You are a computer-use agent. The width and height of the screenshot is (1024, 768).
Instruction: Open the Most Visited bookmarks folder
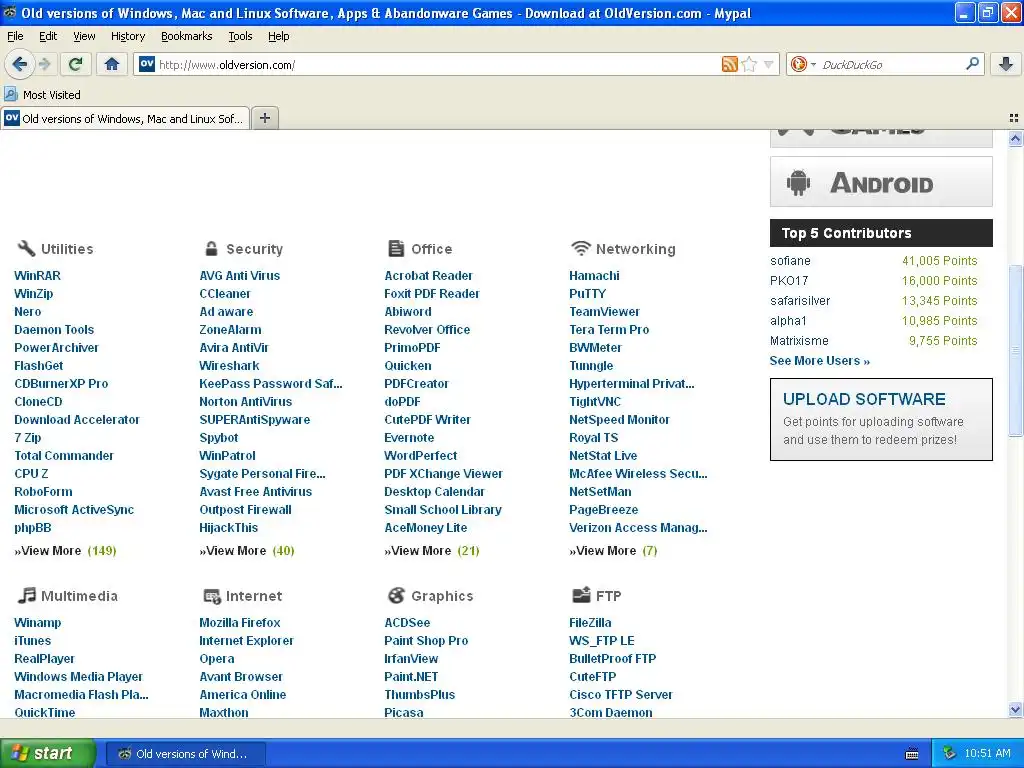coord(42,95)
